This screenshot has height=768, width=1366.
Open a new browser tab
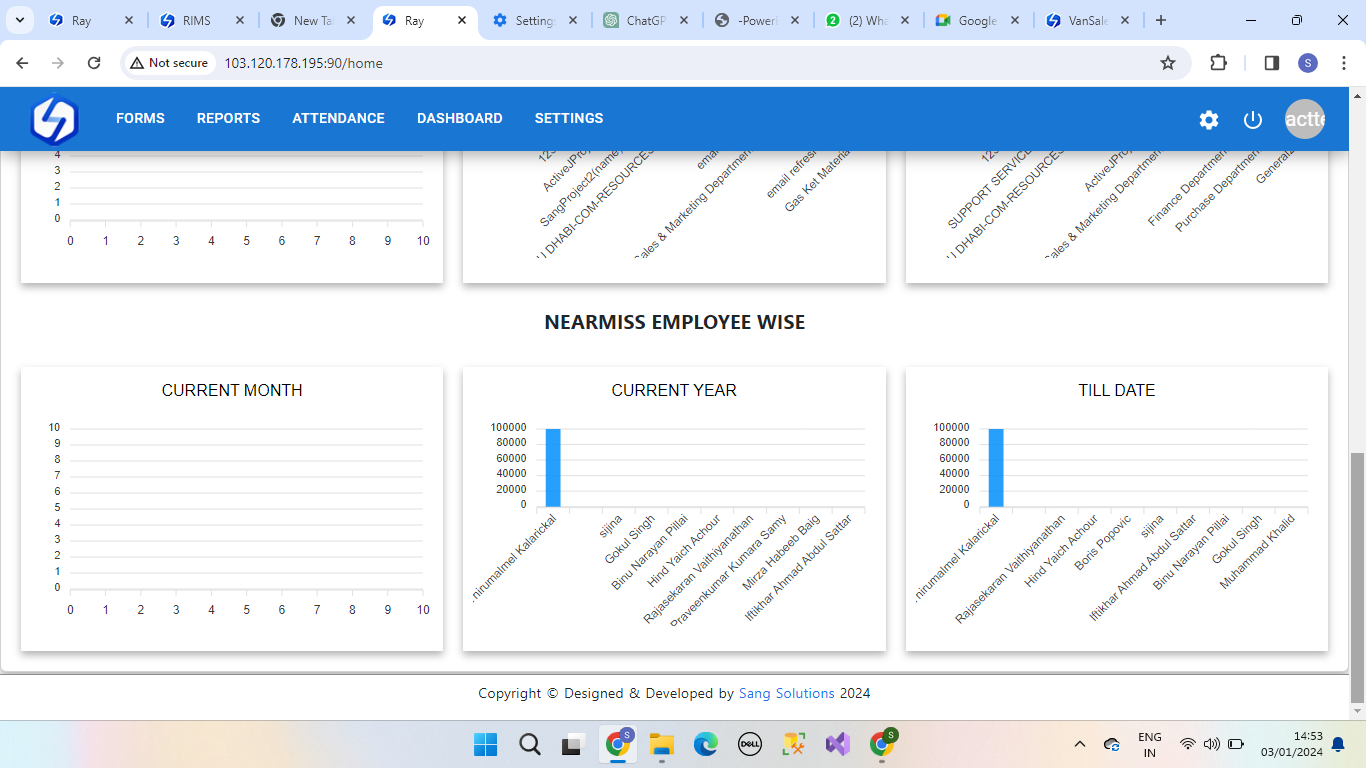click(x=1161, y=20)
